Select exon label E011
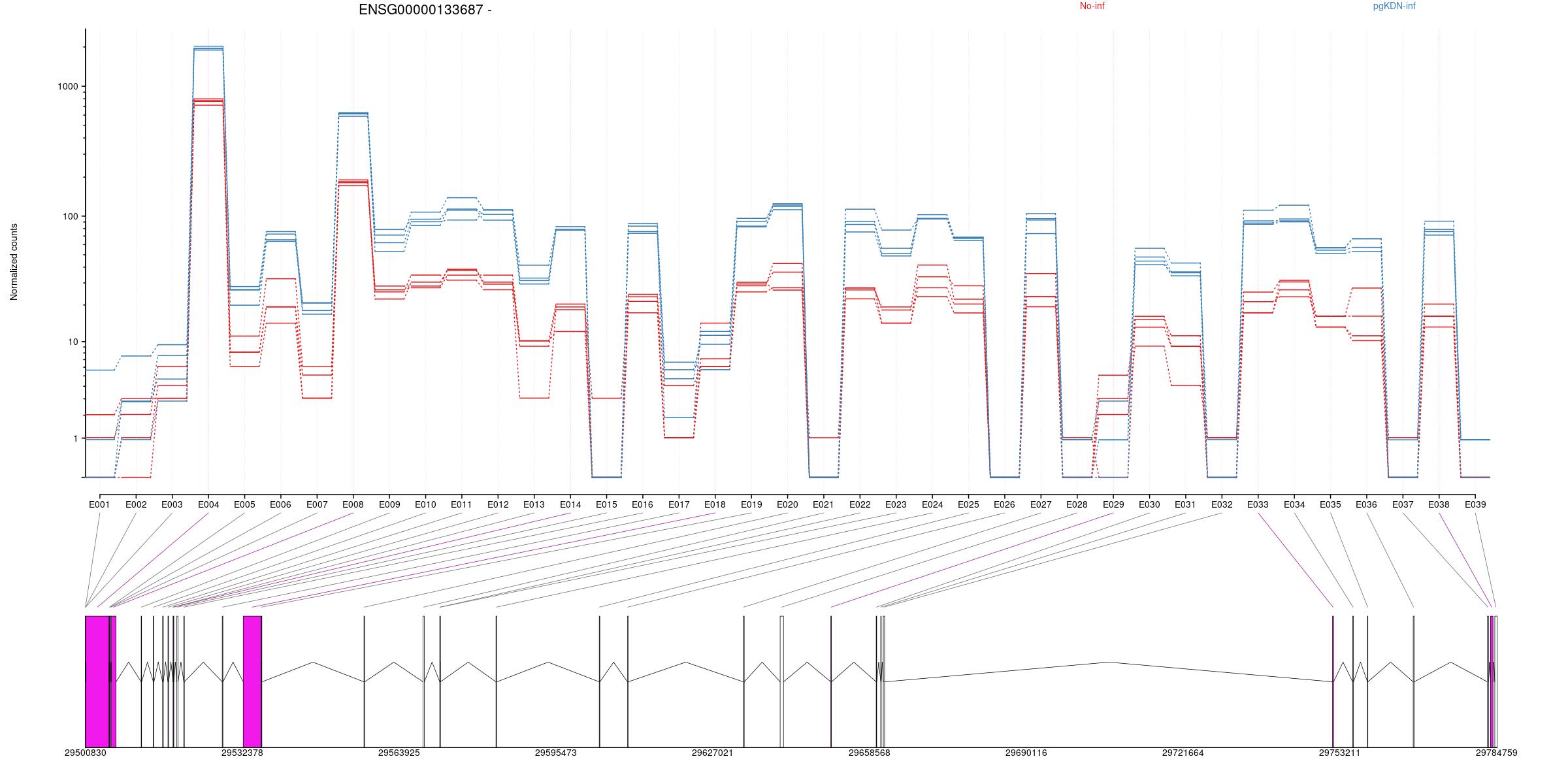The height and width of the screenshot is (784, 1568). point(461,504)
